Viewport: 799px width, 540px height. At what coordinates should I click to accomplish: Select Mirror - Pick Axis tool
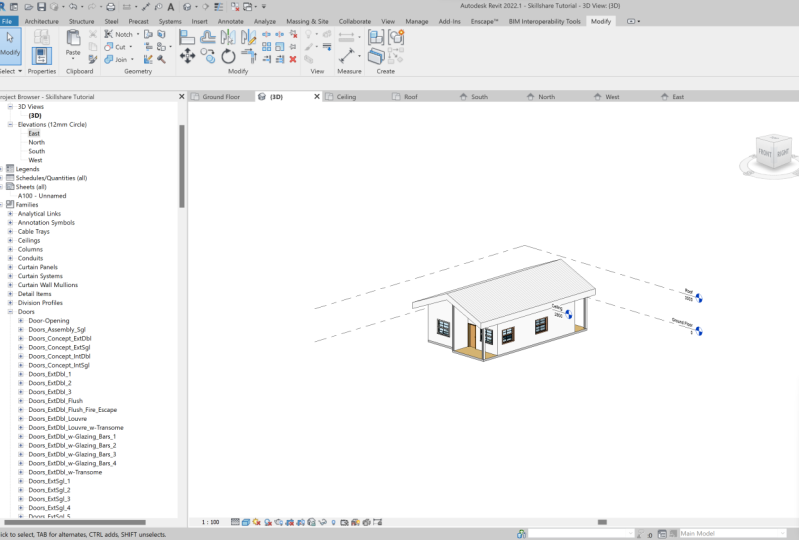228,37
